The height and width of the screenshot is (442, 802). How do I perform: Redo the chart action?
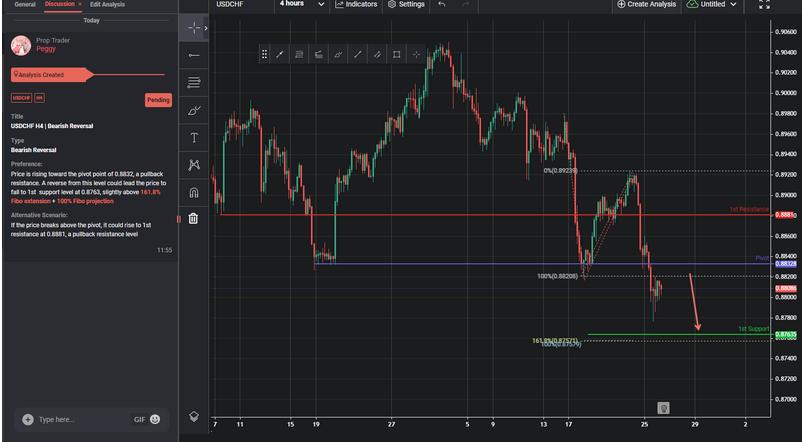tap(465, 4)
